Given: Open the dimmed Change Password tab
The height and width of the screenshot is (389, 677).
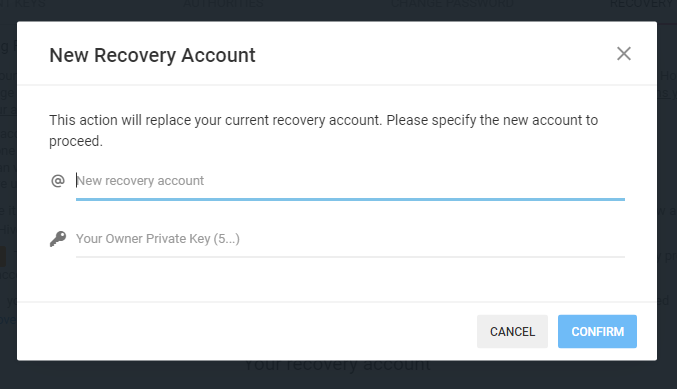Looking at the screenshot, I should point(452,4).
